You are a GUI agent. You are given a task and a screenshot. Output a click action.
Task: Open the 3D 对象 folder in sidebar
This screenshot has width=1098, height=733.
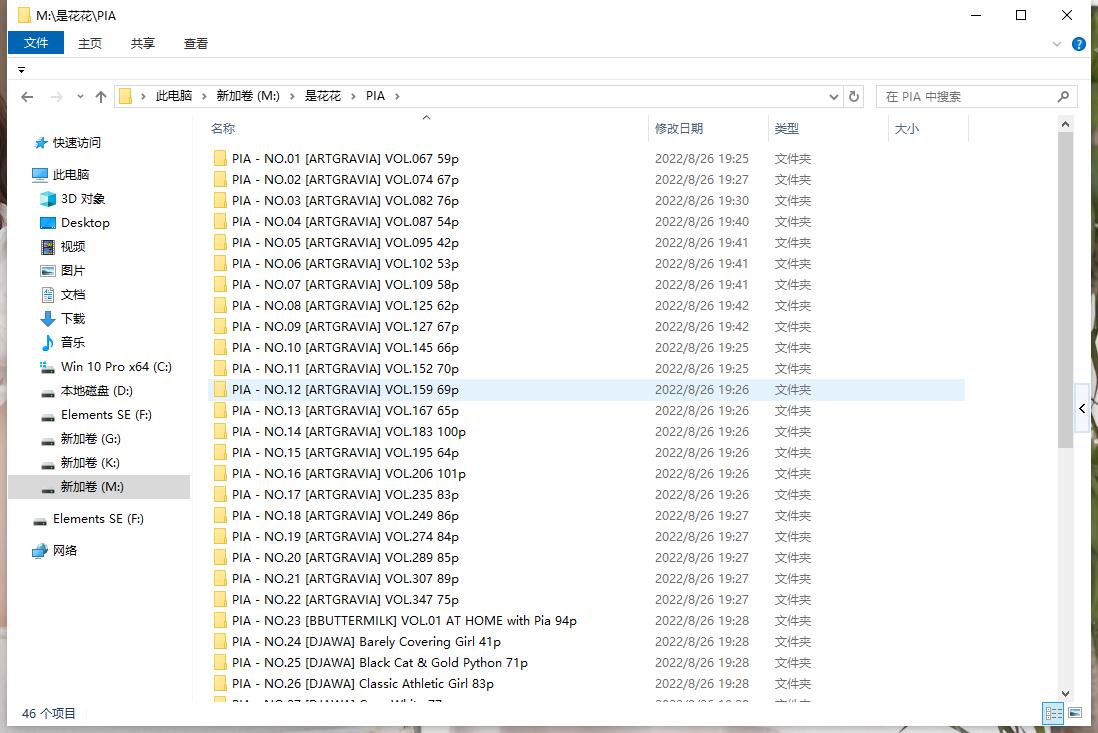pyautogui.click(x=82, y=199)
